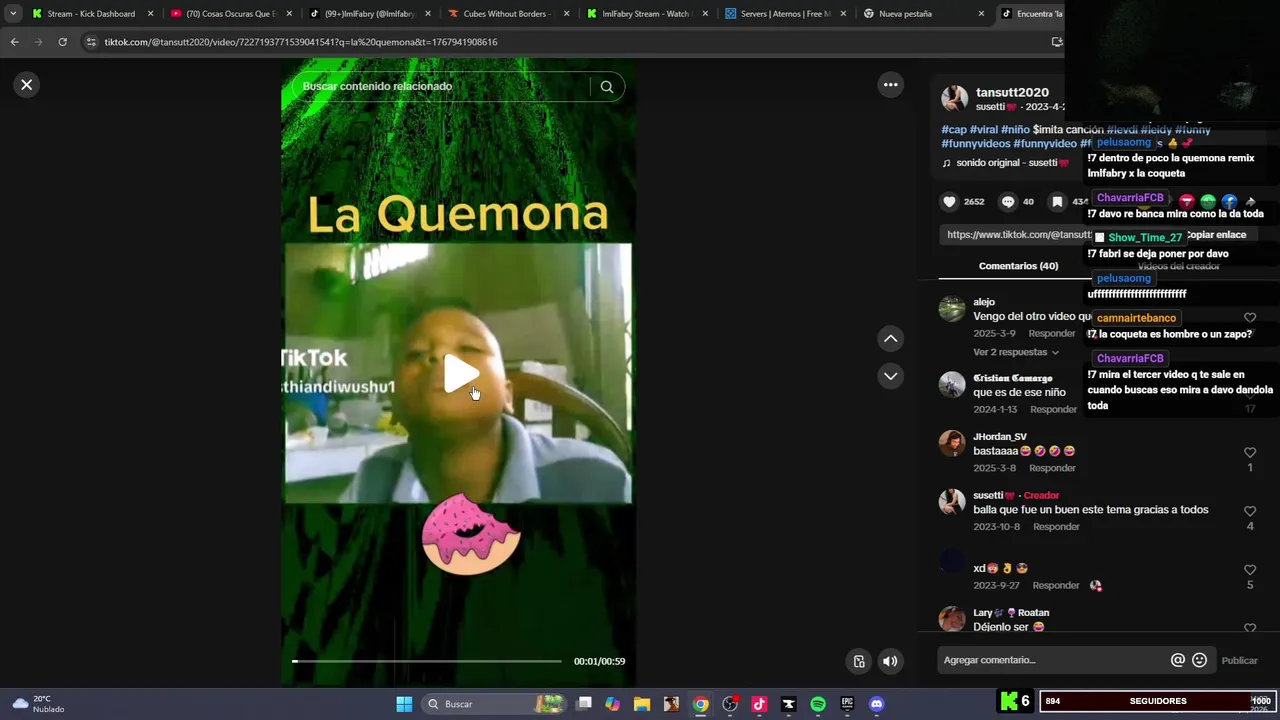This screenshot has height=720, width=1280.
Task: Click the #viral hashtag
Action: (984, 130)
